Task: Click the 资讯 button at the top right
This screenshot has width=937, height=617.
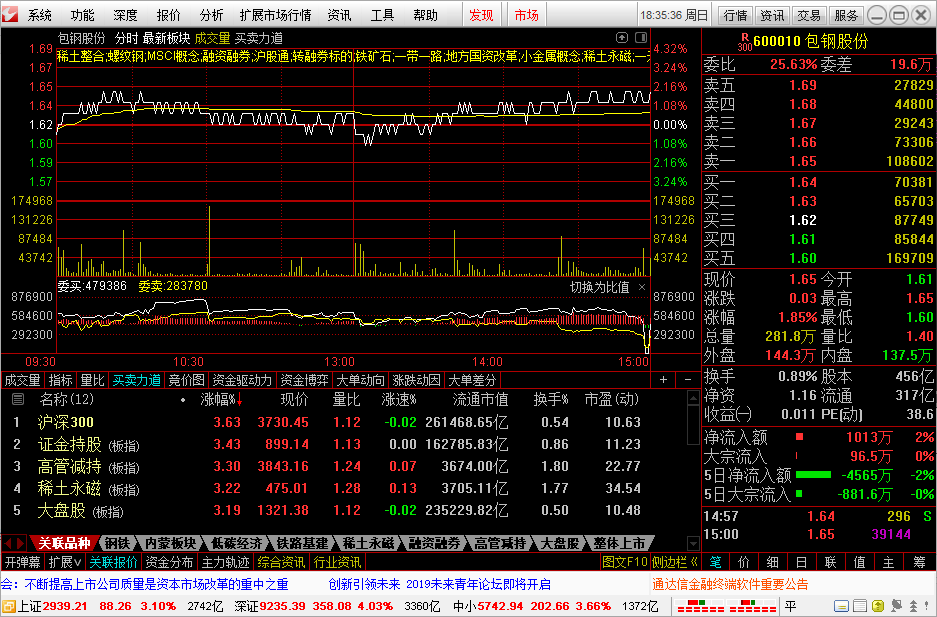Action: point(771,15)
